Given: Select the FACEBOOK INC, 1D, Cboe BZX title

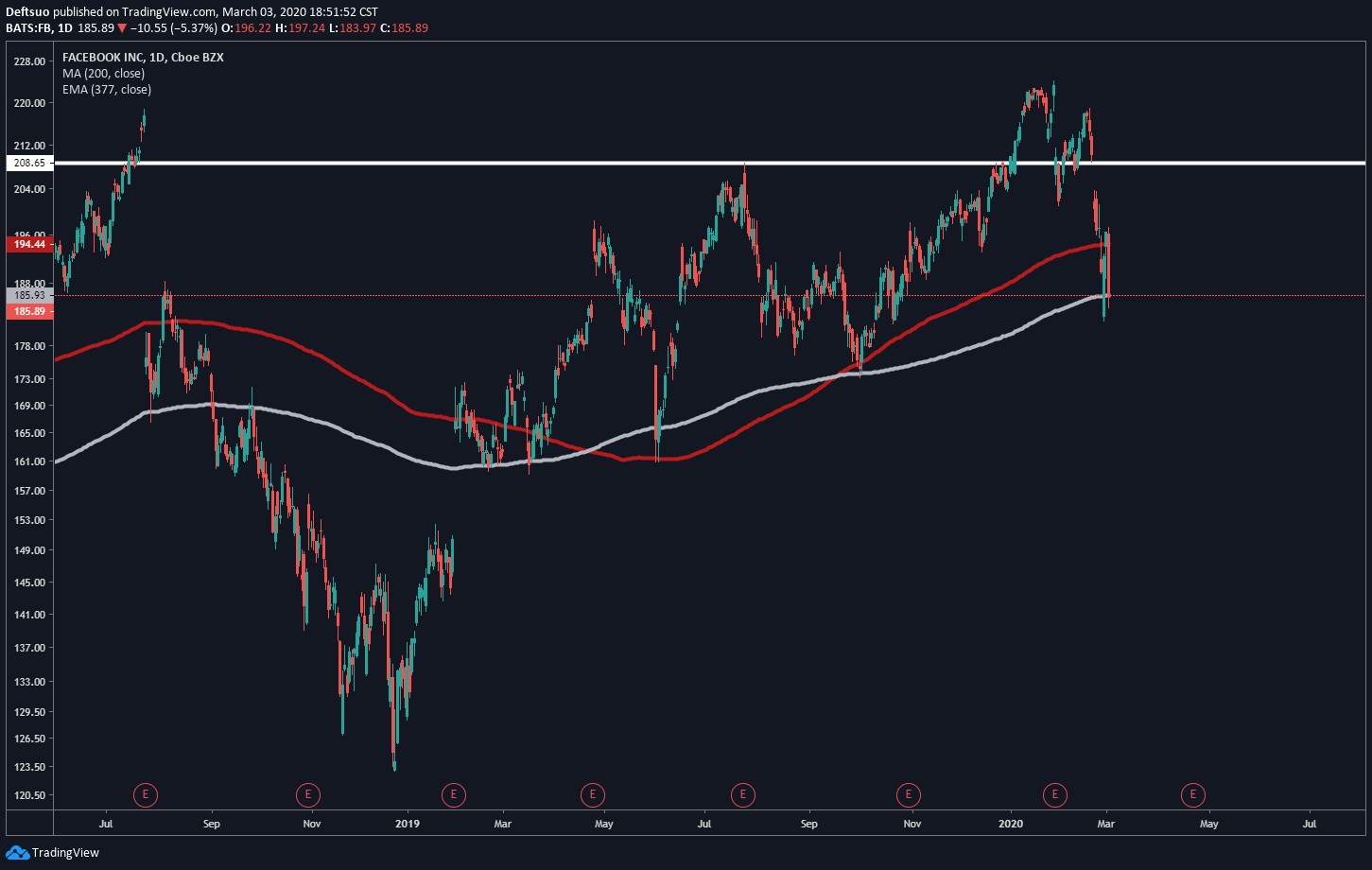Looking at the screenshot, I should pyautogui.click(x=143, y=57).
